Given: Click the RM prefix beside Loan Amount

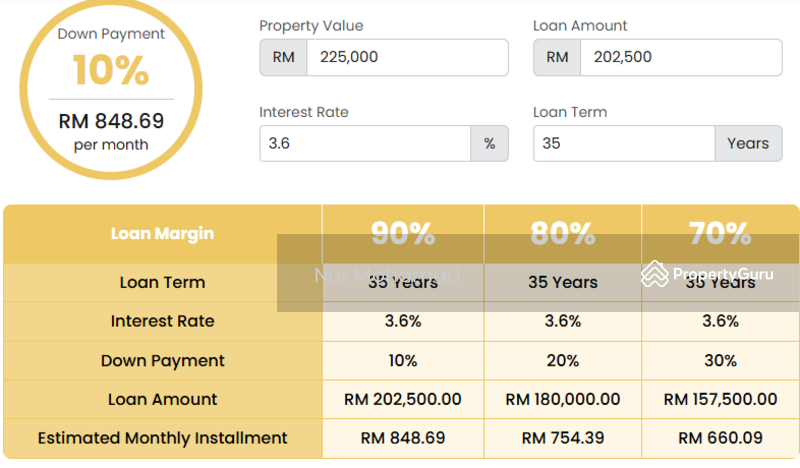Looking at the screenshot, I should coord(557,57).
